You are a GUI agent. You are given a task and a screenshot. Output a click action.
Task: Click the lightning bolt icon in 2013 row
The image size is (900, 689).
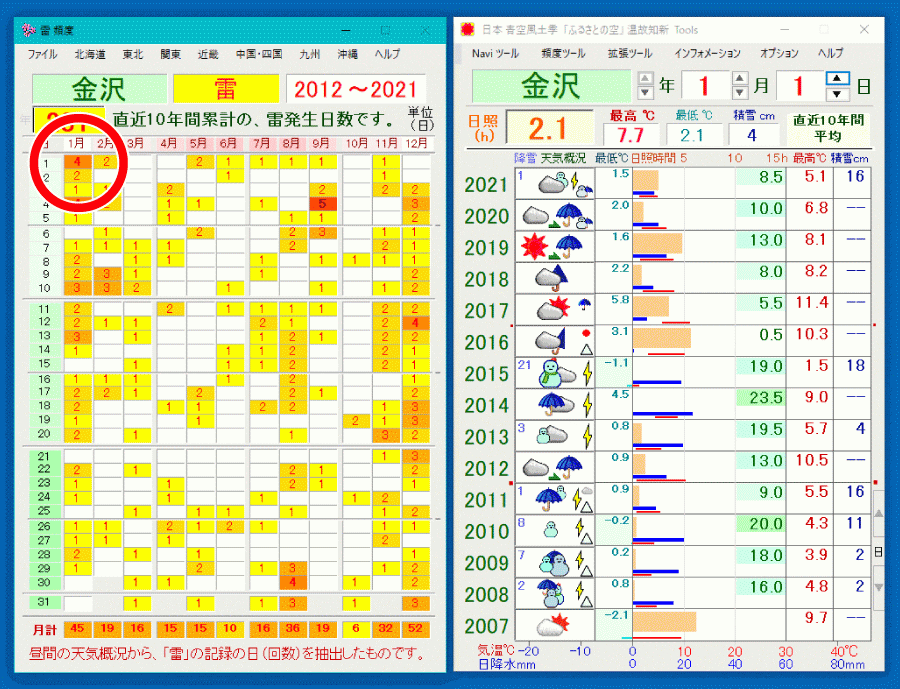pyautogui.click(x=587, y=436)
